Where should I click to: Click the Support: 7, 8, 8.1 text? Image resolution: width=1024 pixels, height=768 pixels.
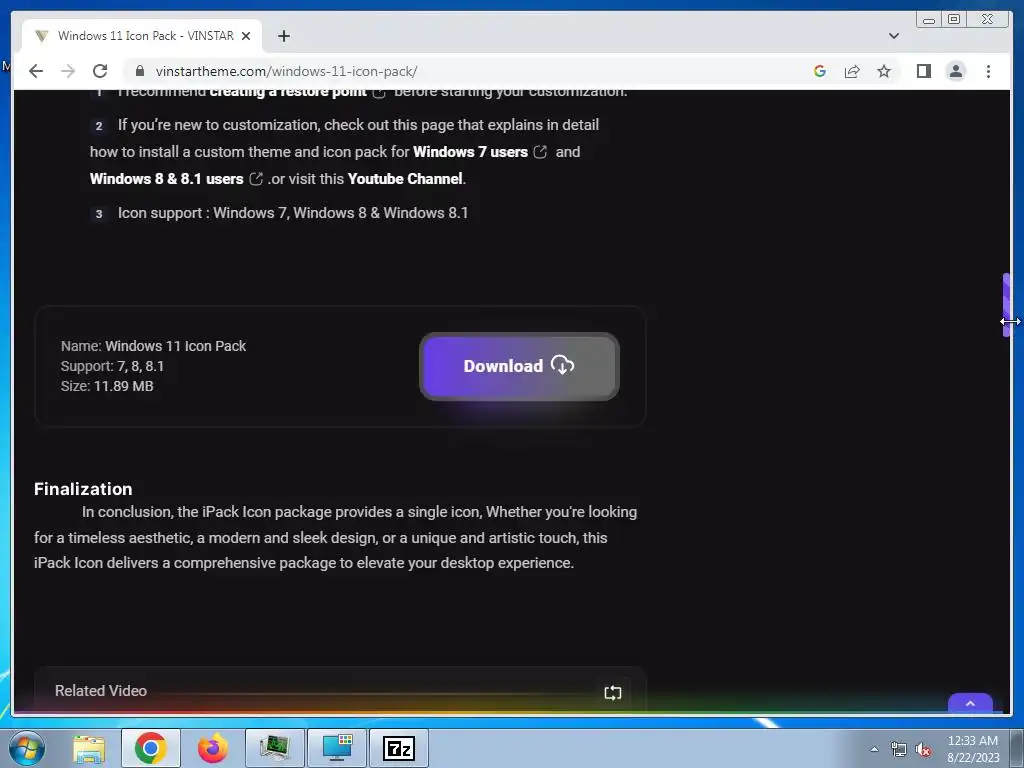click(112, 366)
